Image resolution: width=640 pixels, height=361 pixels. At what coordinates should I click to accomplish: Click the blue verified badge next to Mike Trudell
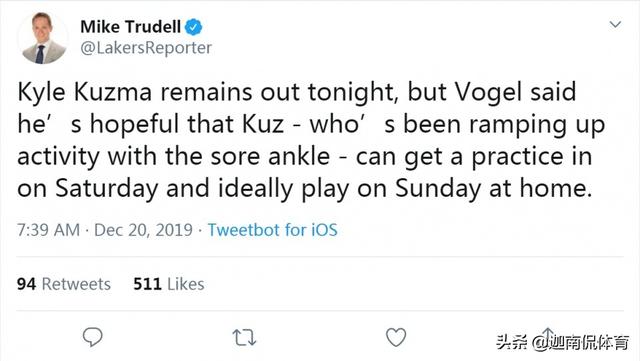[193, 27]
